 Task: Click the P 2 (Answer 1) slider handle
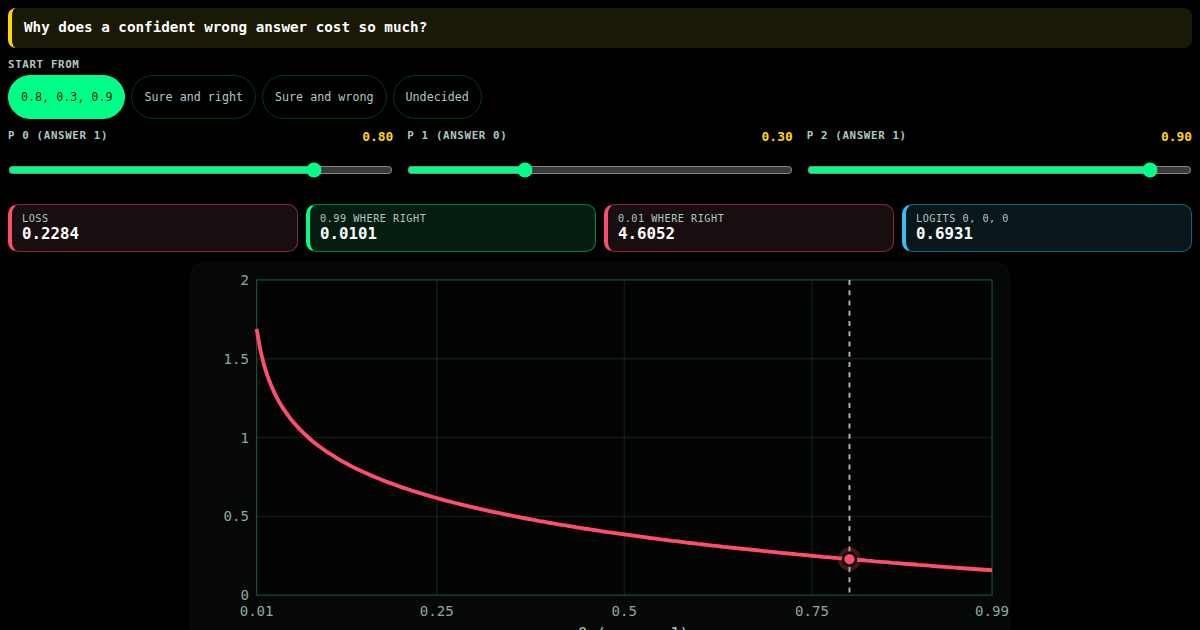coord(1150,170)
